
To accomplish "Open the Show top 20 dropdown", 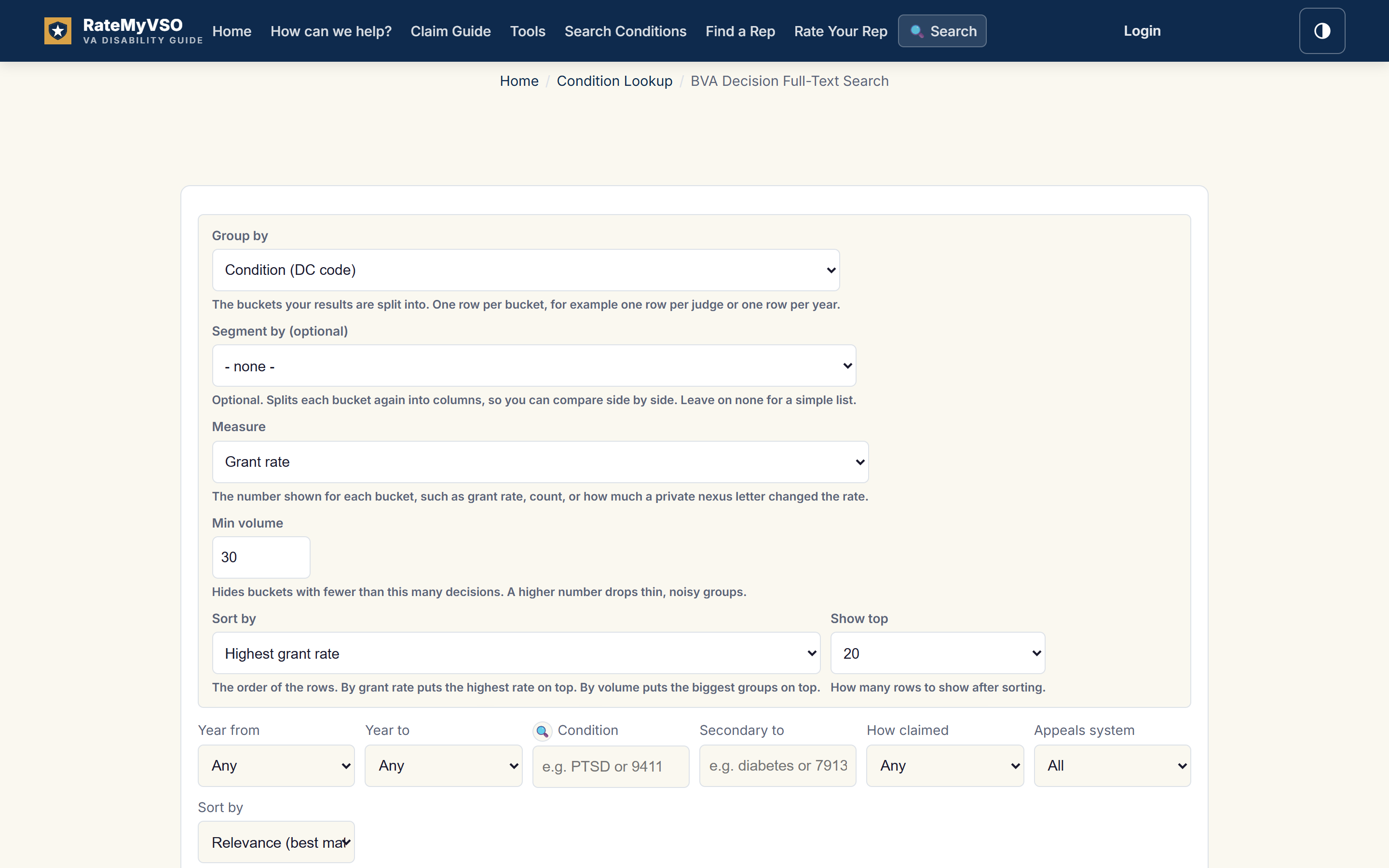I will (x=937, y=653).
